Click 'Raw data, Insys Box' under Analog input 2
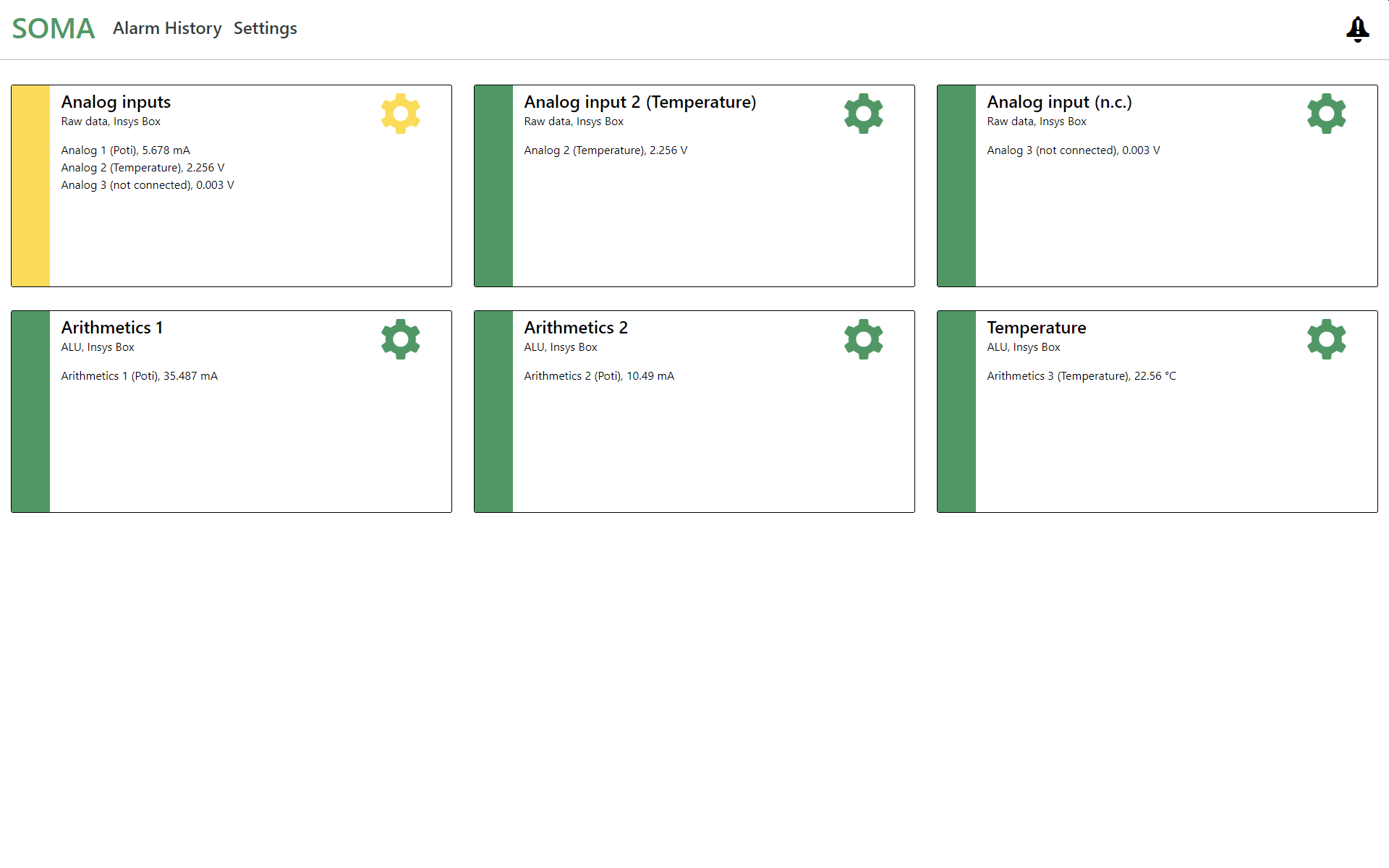The width and height of the screenshot is (1389, 868). click(574, 122)
